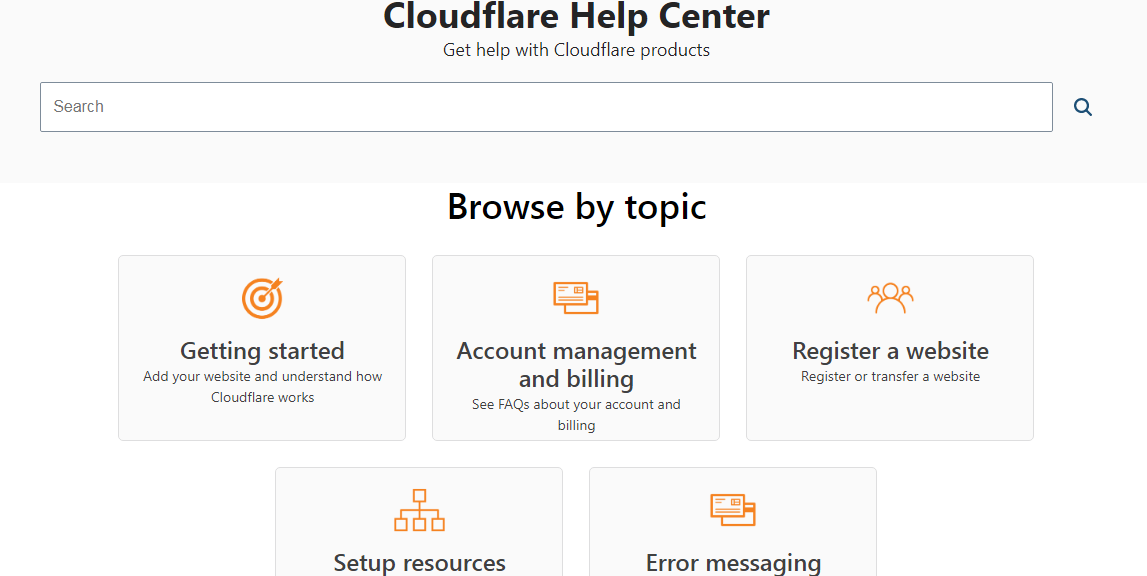Click the orange target icon for Getting started
Image resolution: width=1147 pixels, height=576 pixels.
[x=262, y=298]
